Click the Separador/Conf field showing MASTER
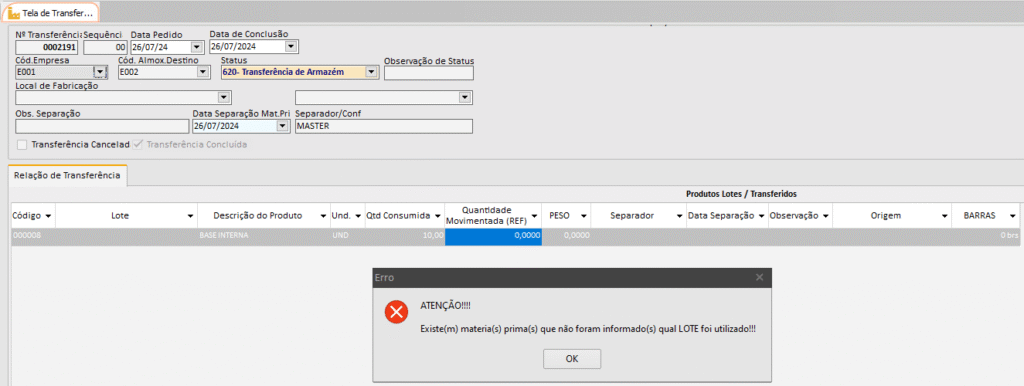The image size is (1024, 386). (x=383, y=126)
